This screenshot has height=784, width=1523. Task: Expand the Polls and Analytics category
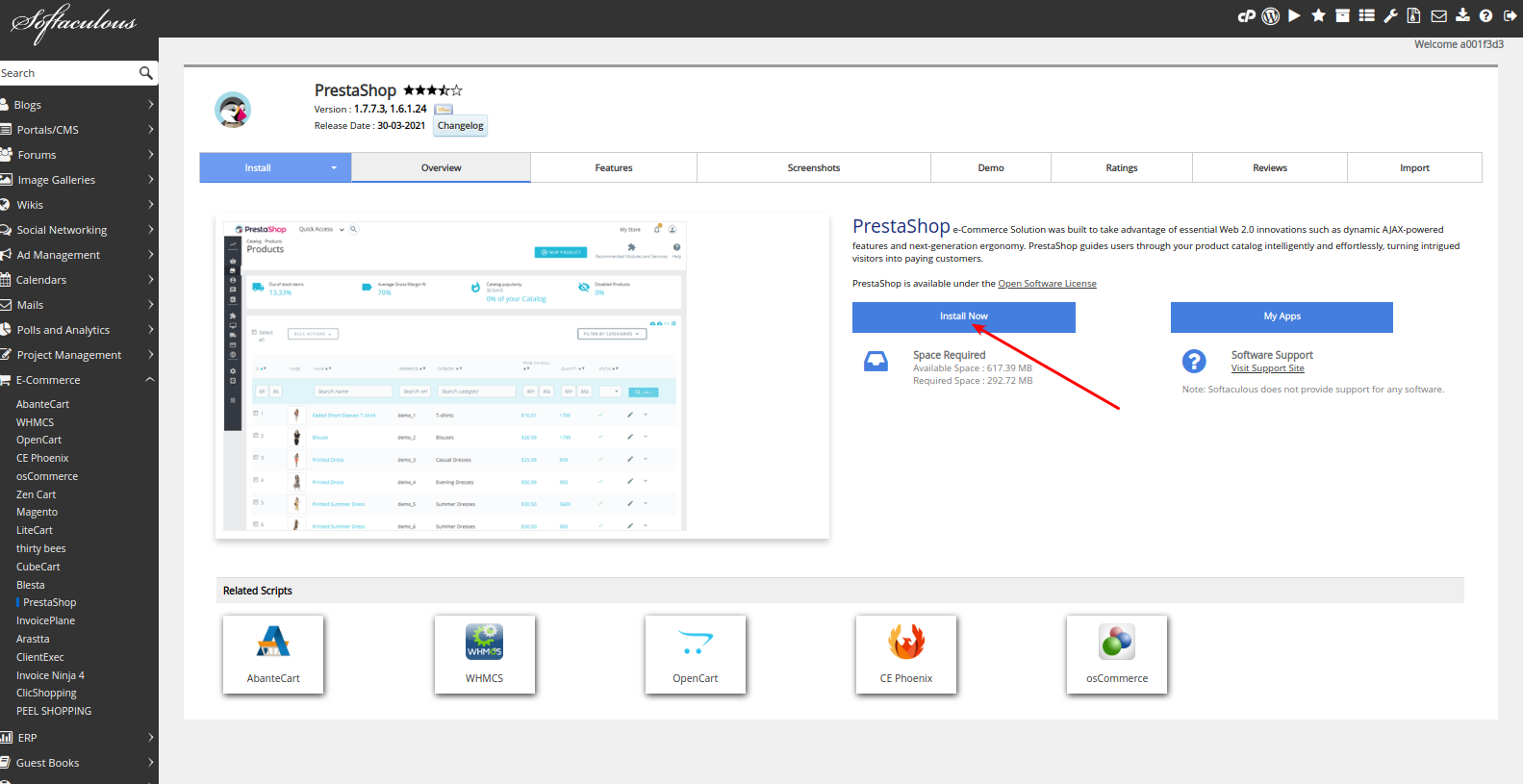coord(79,330)
